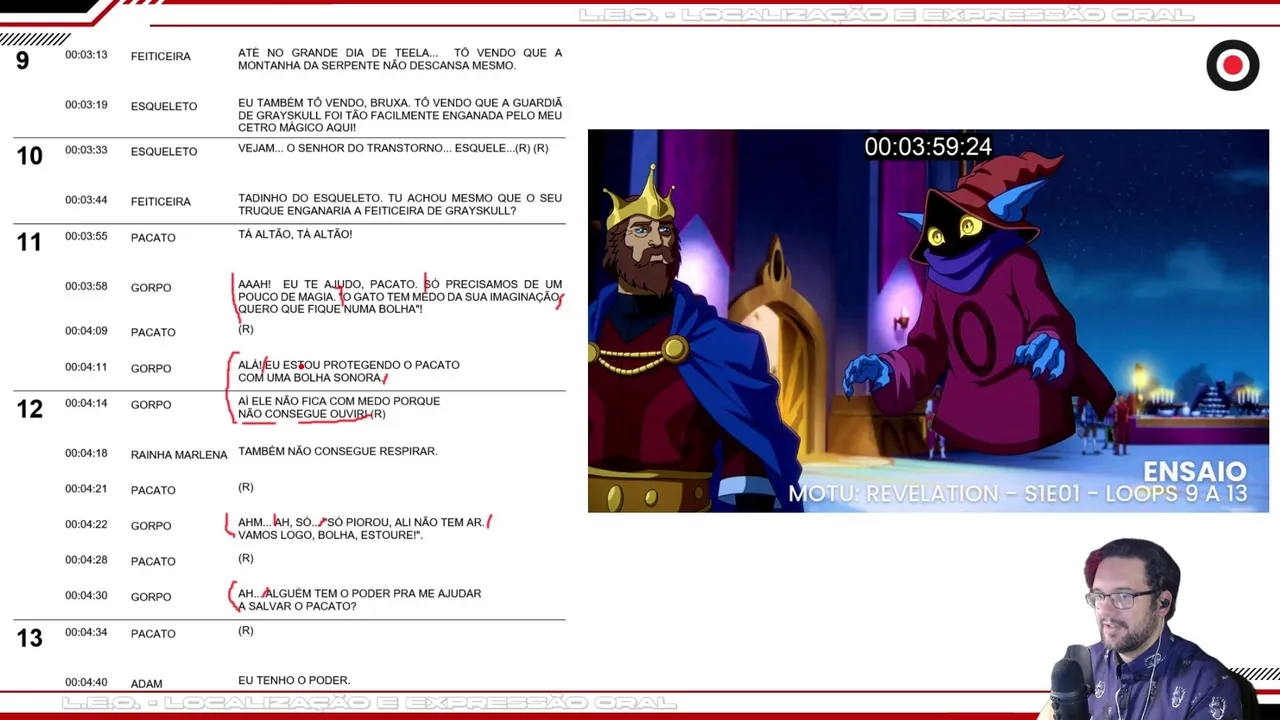Click character name RAINHA MARLENA
The height and width of the screenshot is (720, 1280).
tap(179, 455)
